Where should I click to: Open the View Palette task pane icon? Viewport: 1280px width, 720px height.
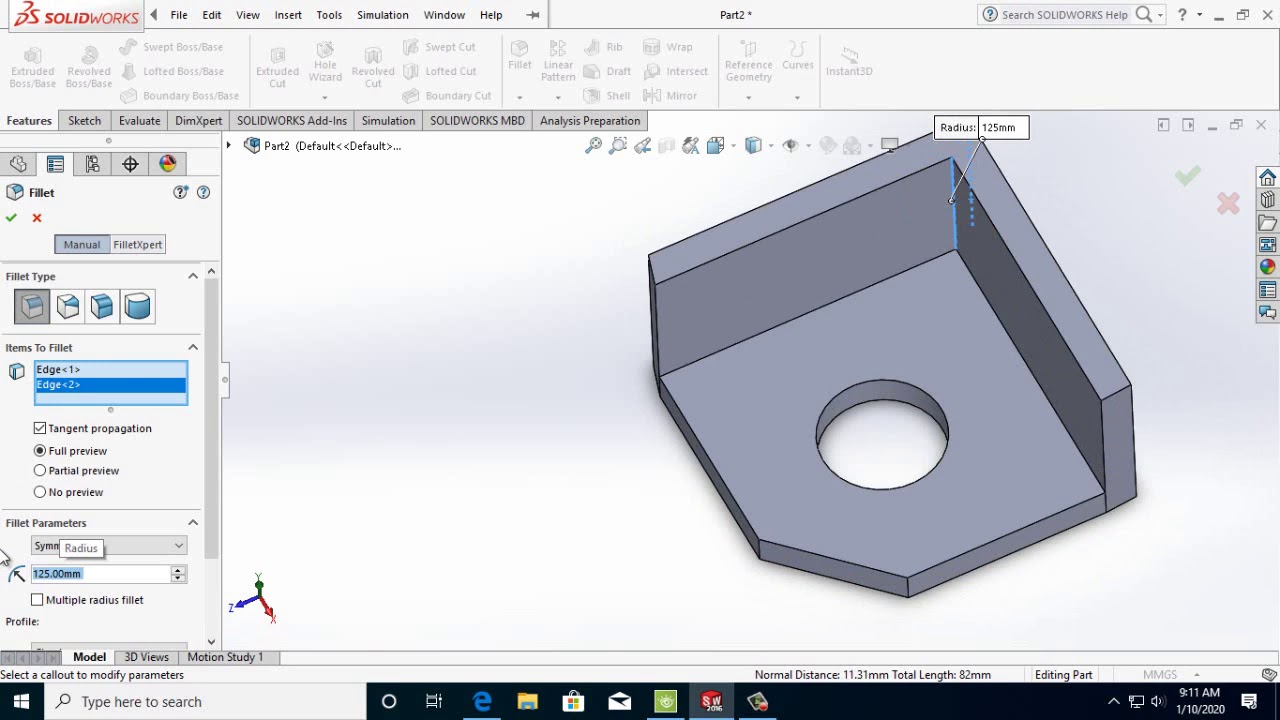[1267, 245]
